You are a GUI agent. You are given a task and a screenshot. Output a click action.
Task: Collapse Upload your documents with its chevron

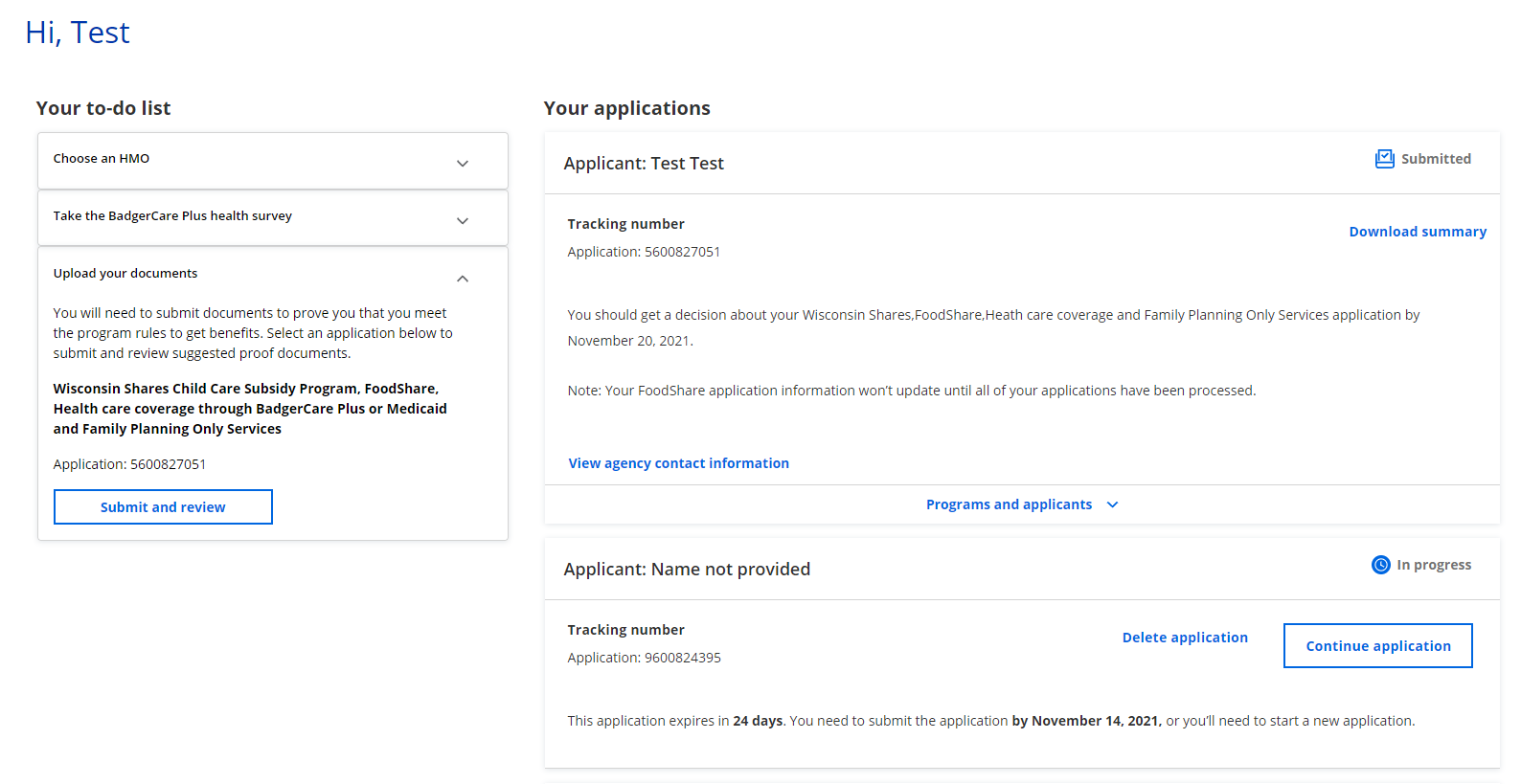(x=463, y=279)
